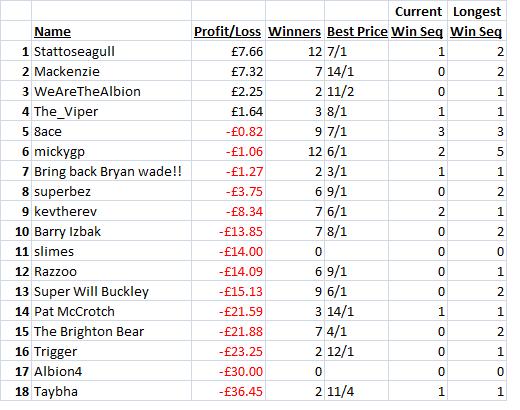Select 8ace's -£0.82 loss cell
The height and width of the screenshot is (410, 520).
point(228,131)
